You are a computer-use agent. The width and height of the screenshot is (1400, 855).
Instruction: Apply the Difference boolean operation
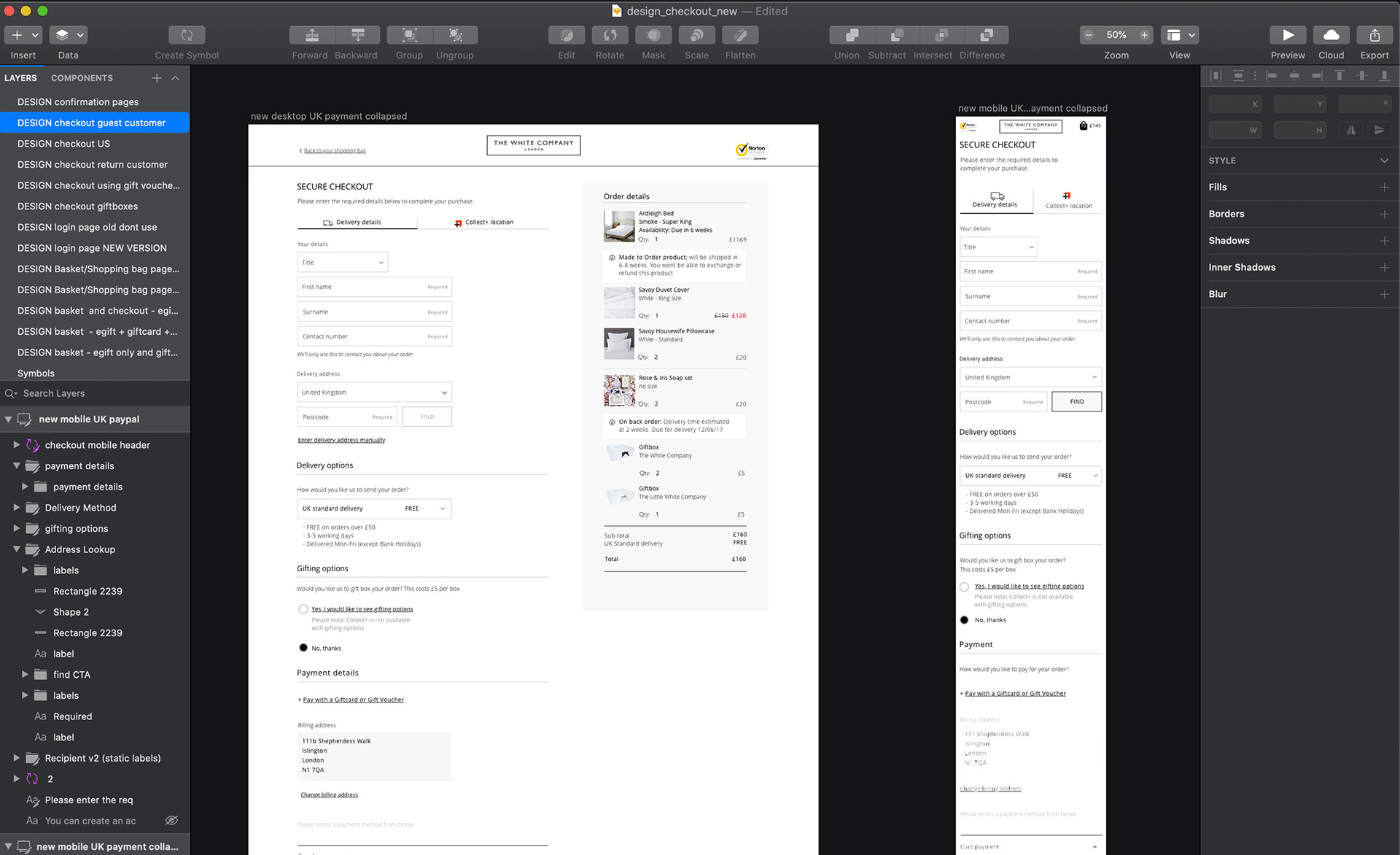pyautogui.click(x=987, y=35)
